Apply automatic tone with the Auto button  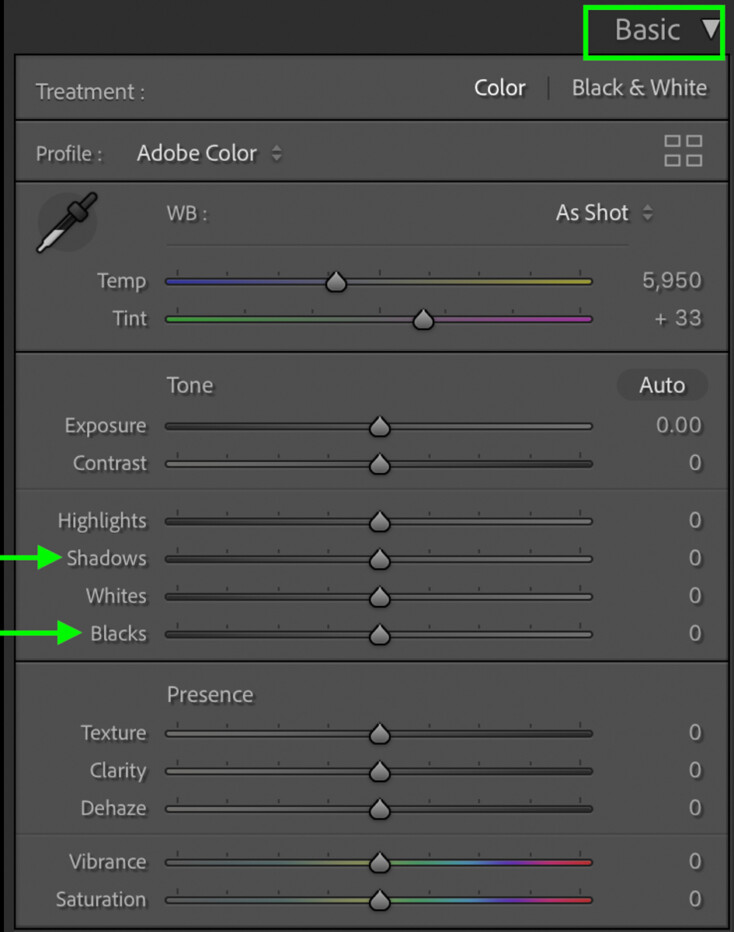click(662, 385)
